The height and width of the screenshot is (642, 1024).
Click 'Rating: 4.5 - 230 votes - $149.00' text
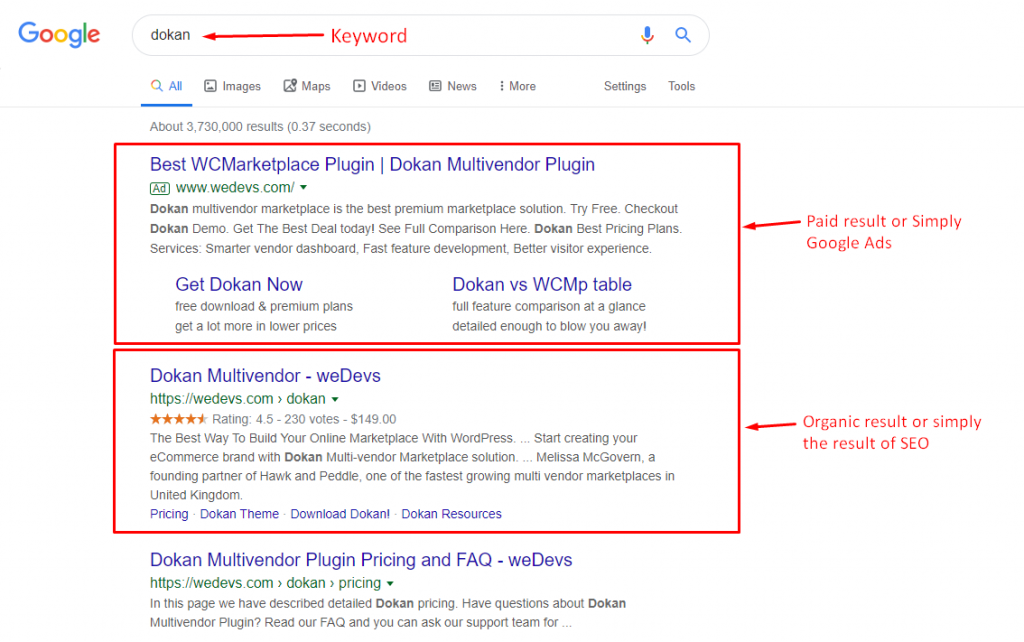[x=304, y=419]
